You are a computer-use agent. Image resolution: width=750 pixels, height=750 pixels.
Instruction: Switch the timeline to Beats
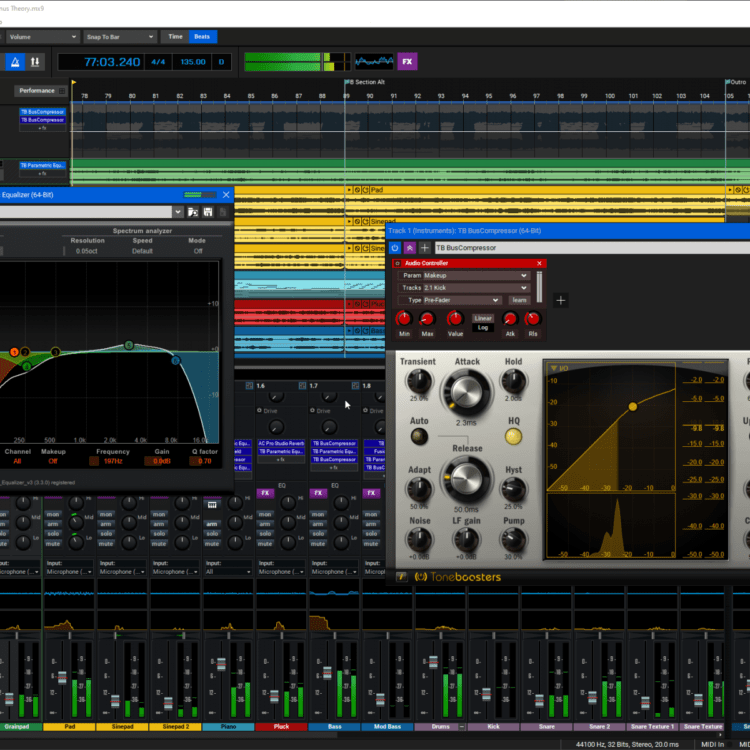pyautogui.click(x=202, y=37)
